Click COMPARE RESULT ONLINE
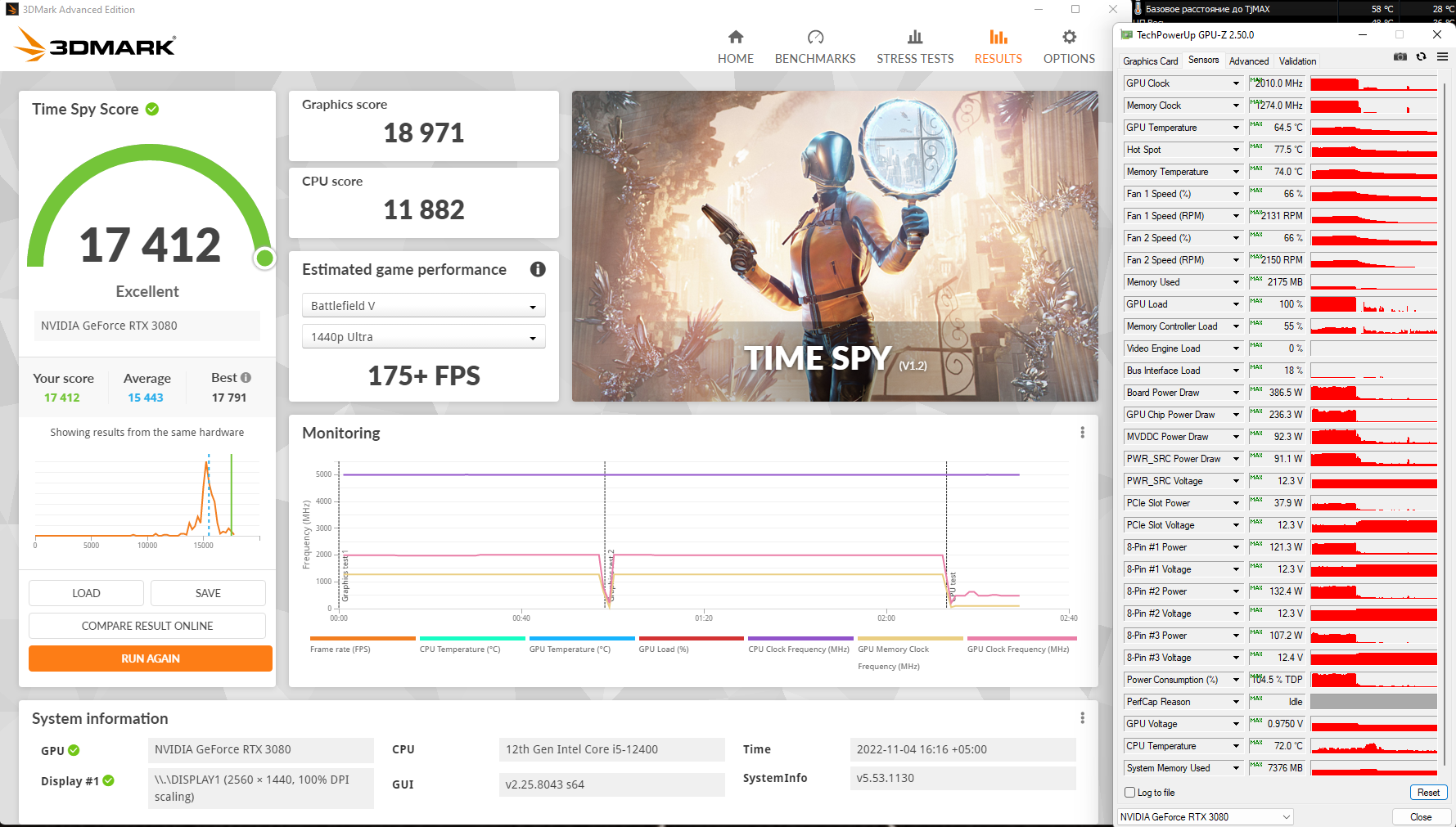The image size is (1456, 827). click(x=147, y=626)
